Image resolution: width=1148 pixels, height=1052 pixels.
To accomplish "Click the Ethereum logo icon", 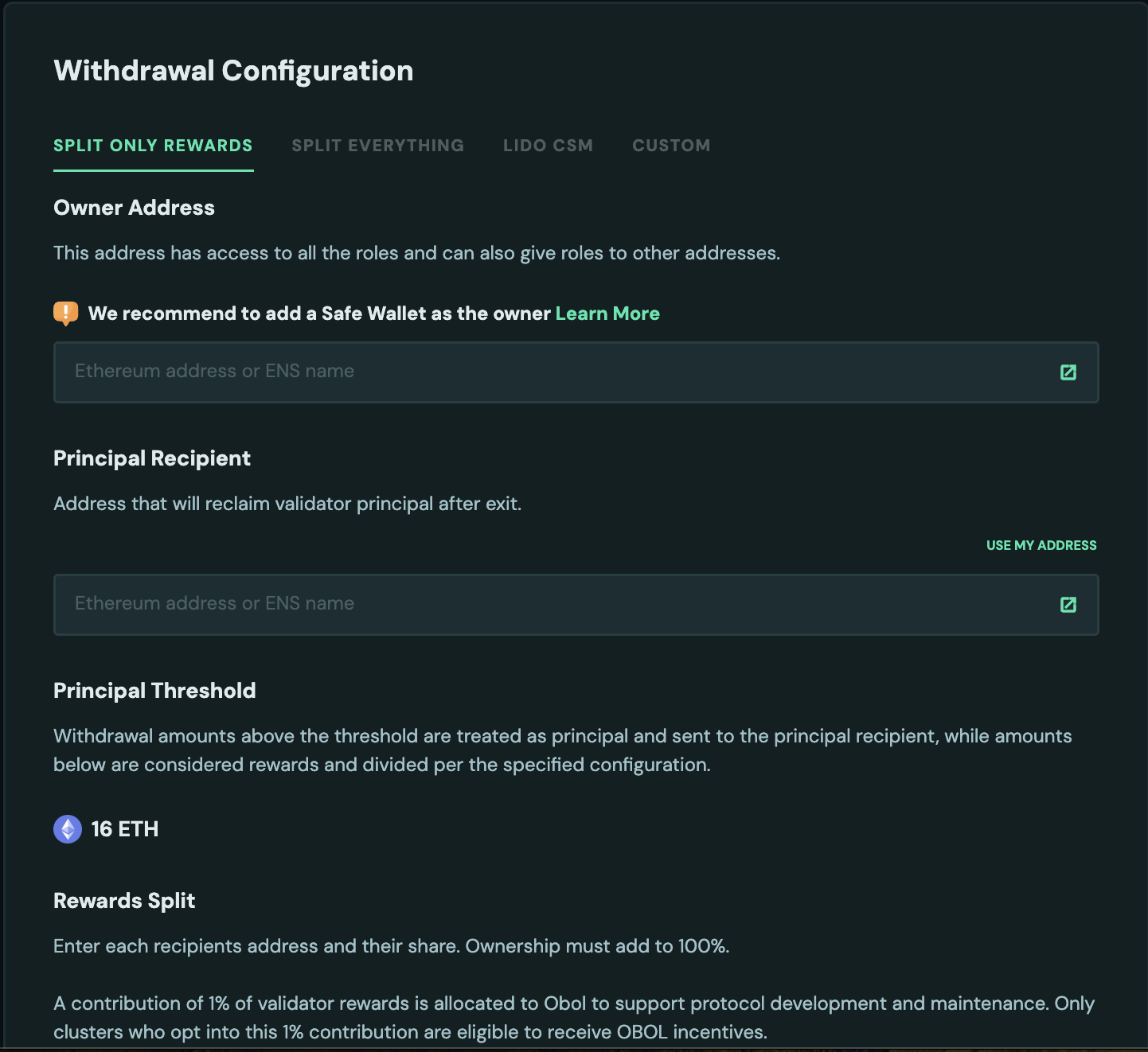I will [68, 829].
